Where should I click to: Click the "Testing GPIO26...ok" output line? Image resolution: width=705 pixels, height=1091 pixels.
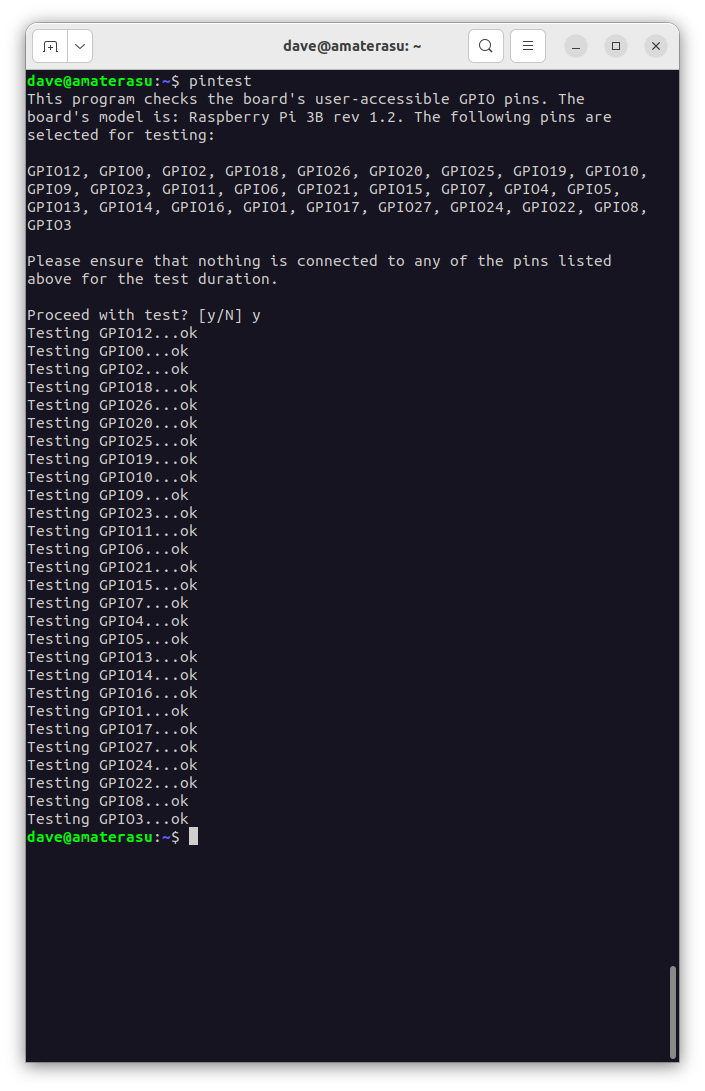[x=112, y=405]
